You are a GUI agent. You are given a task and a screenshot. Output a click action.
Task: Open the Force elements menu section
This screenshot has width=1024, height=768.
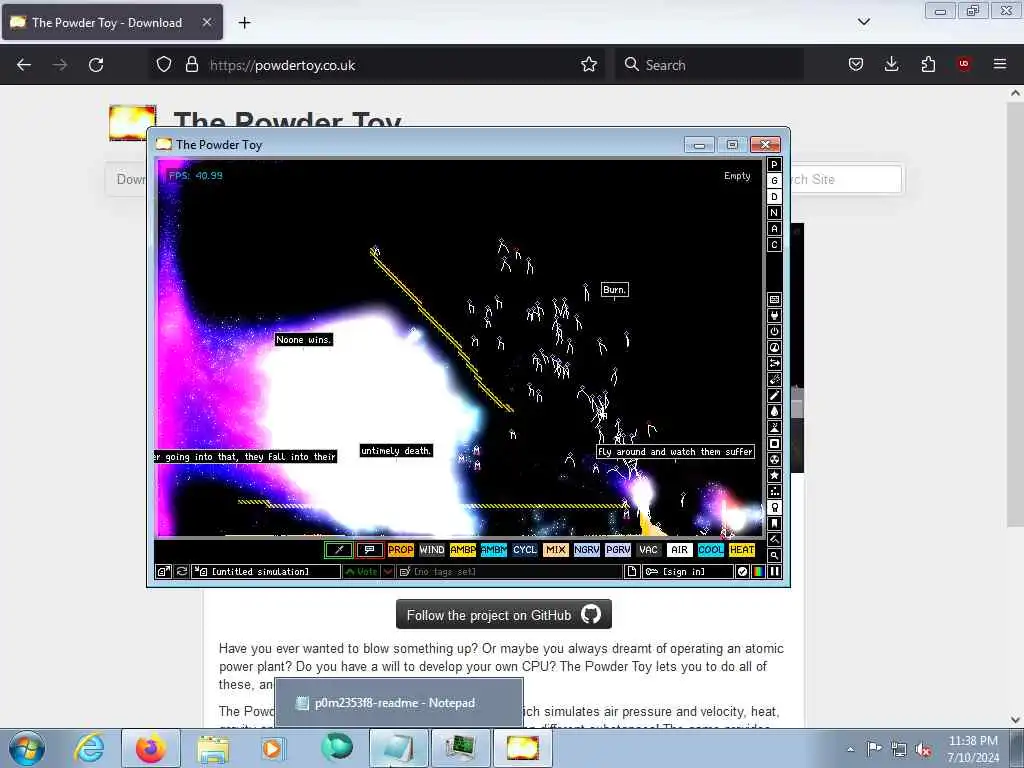click(x=774, y=364)
